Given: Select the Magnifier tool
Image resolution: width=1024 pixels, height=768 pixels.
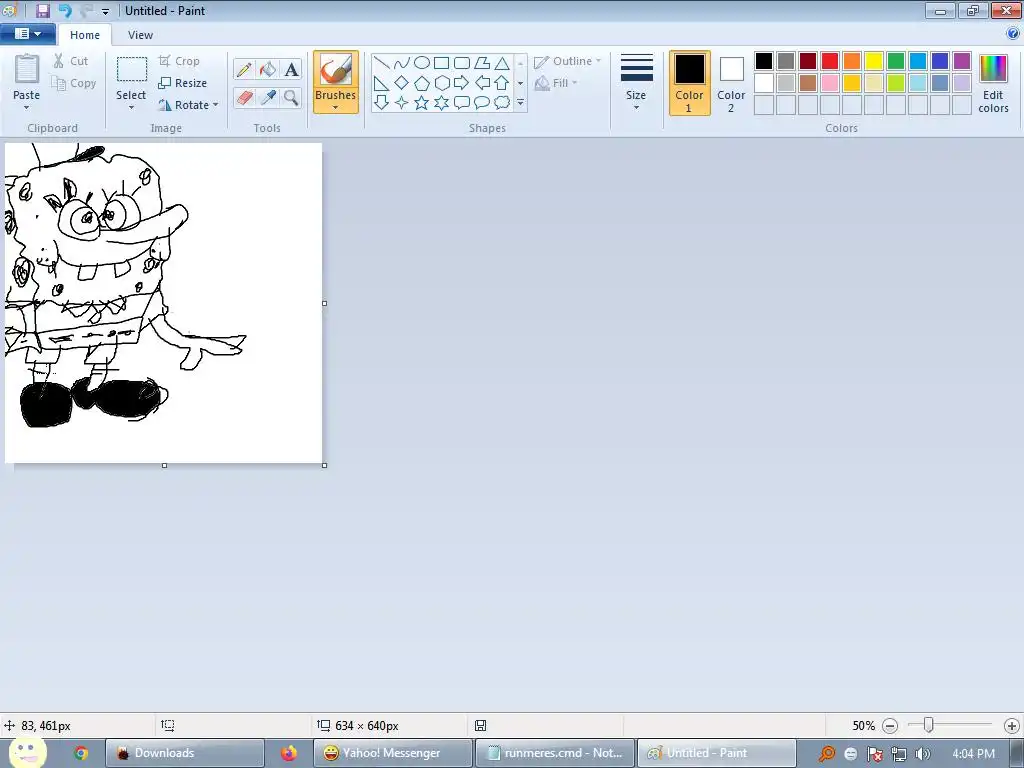Looking at the screenshot, I should 291,98.
